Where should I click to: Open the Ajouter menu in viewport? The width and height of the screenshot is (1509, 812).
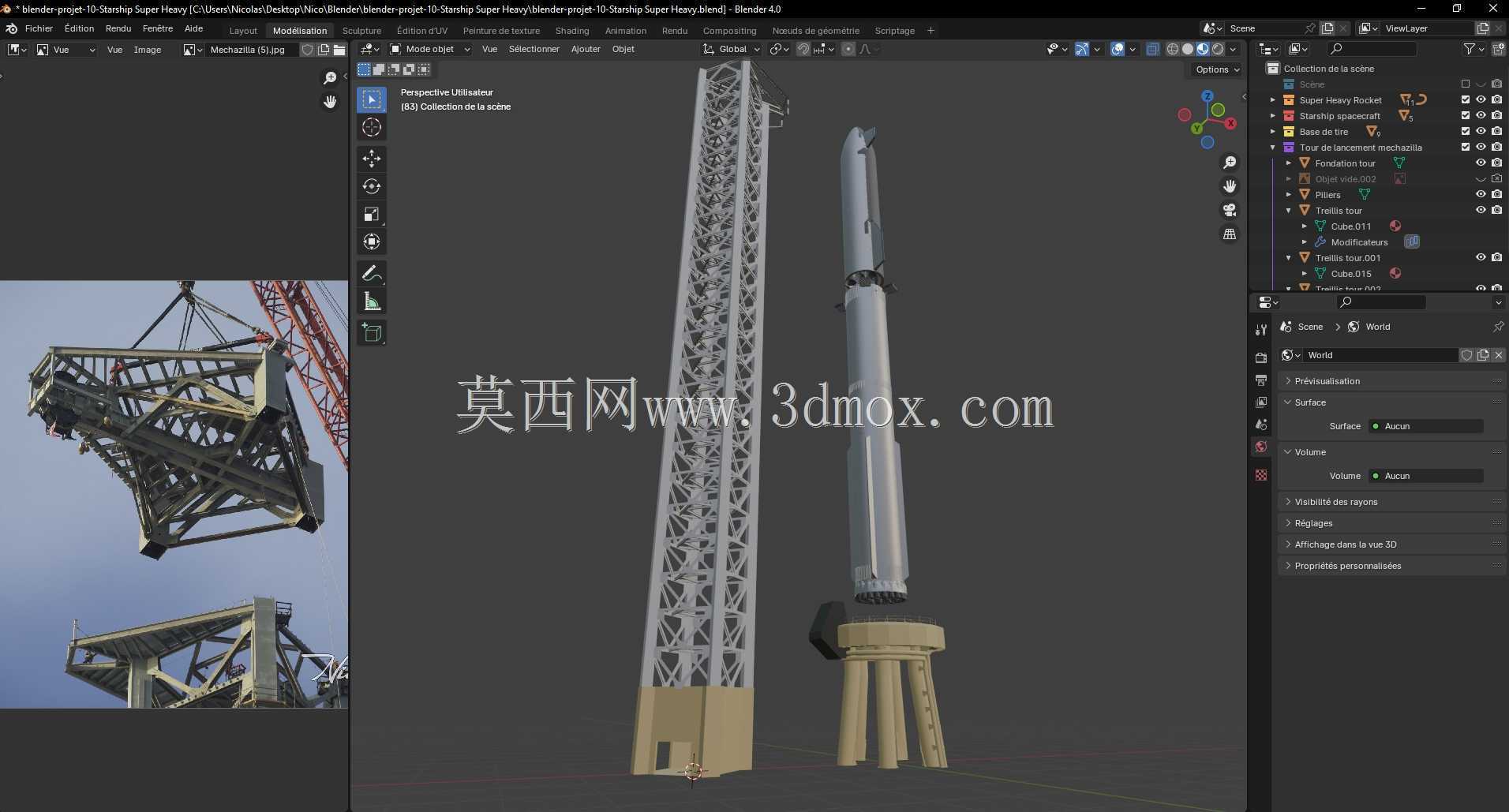tap(586, 49)
